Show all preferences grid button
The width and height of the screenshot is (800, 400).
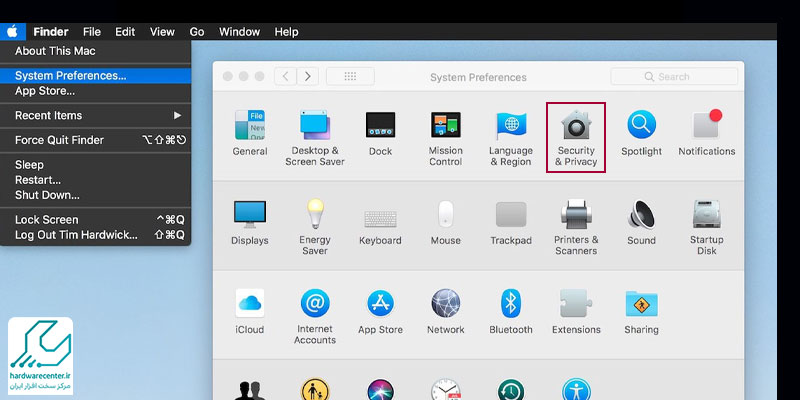click(350, 77)
